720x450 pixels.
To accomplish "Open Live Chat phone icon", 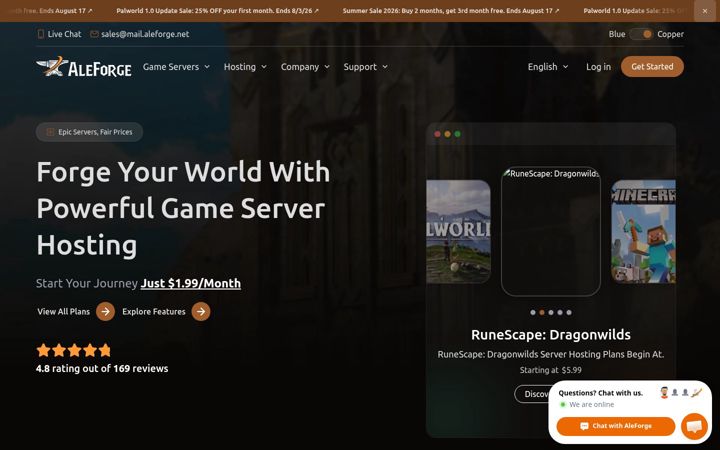I will coord(40,34).
